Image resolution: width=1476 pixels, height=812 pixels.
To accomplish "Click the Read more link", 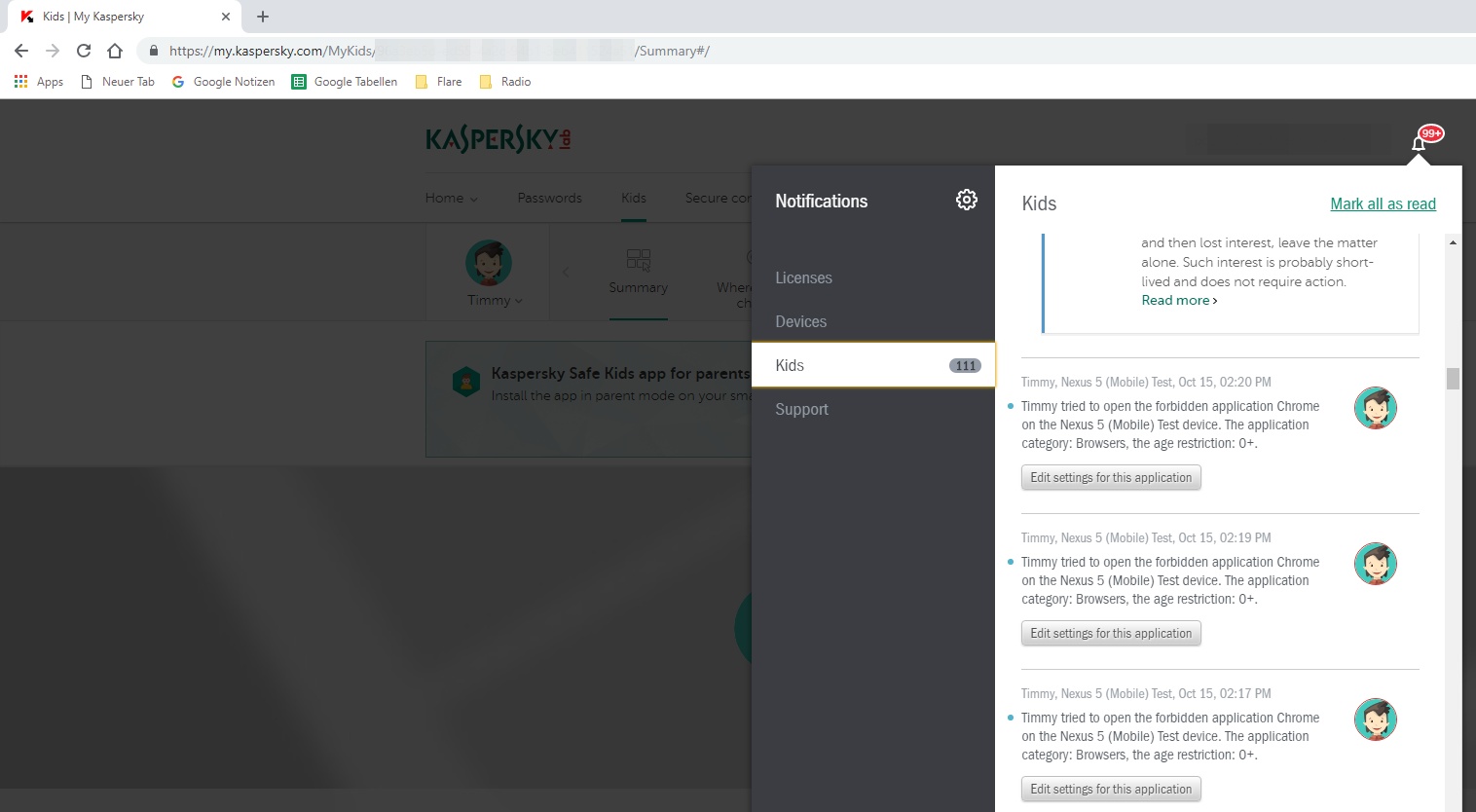I will coord(1178,301).
